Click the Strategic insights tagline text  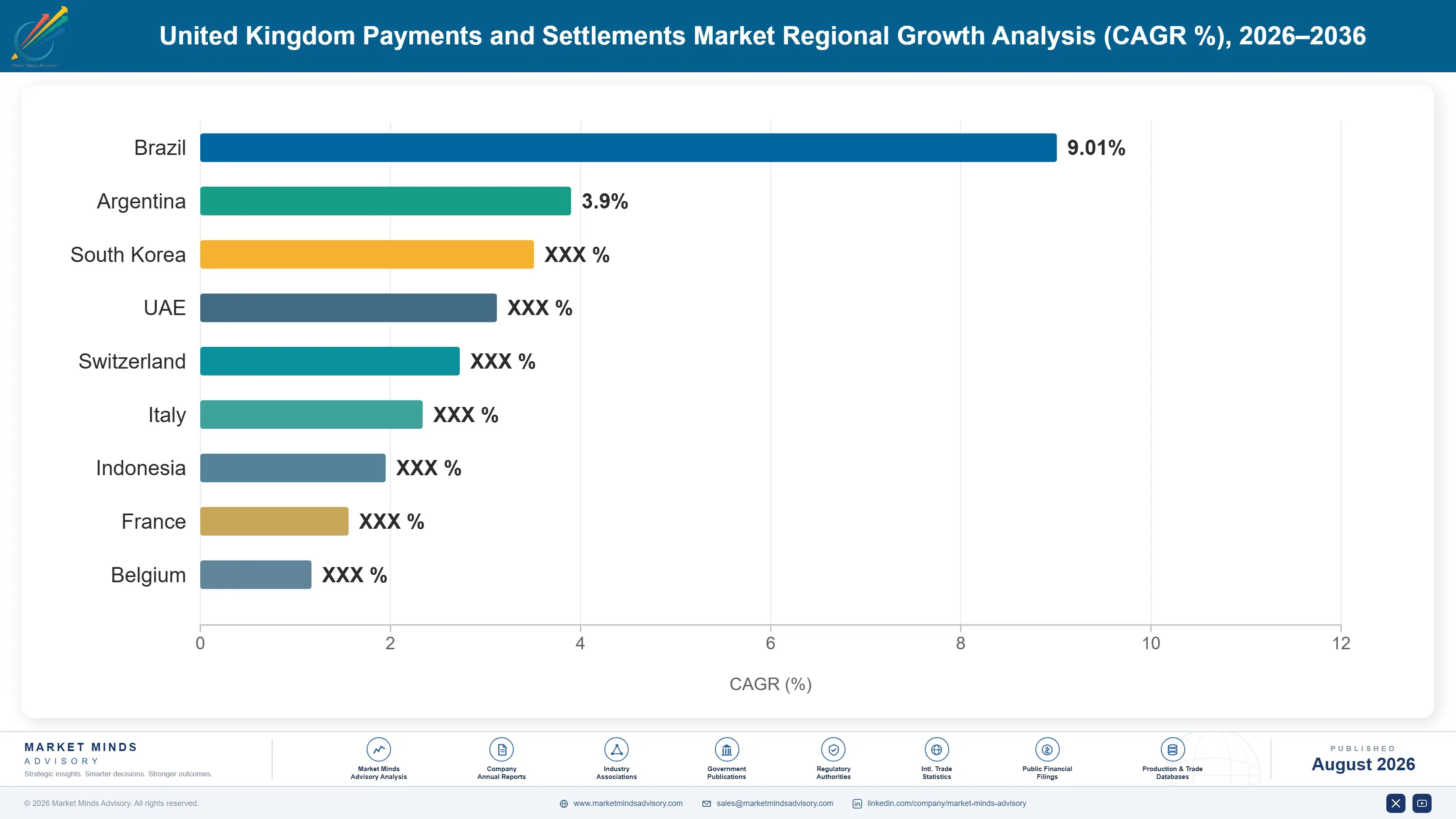(118, 774)
